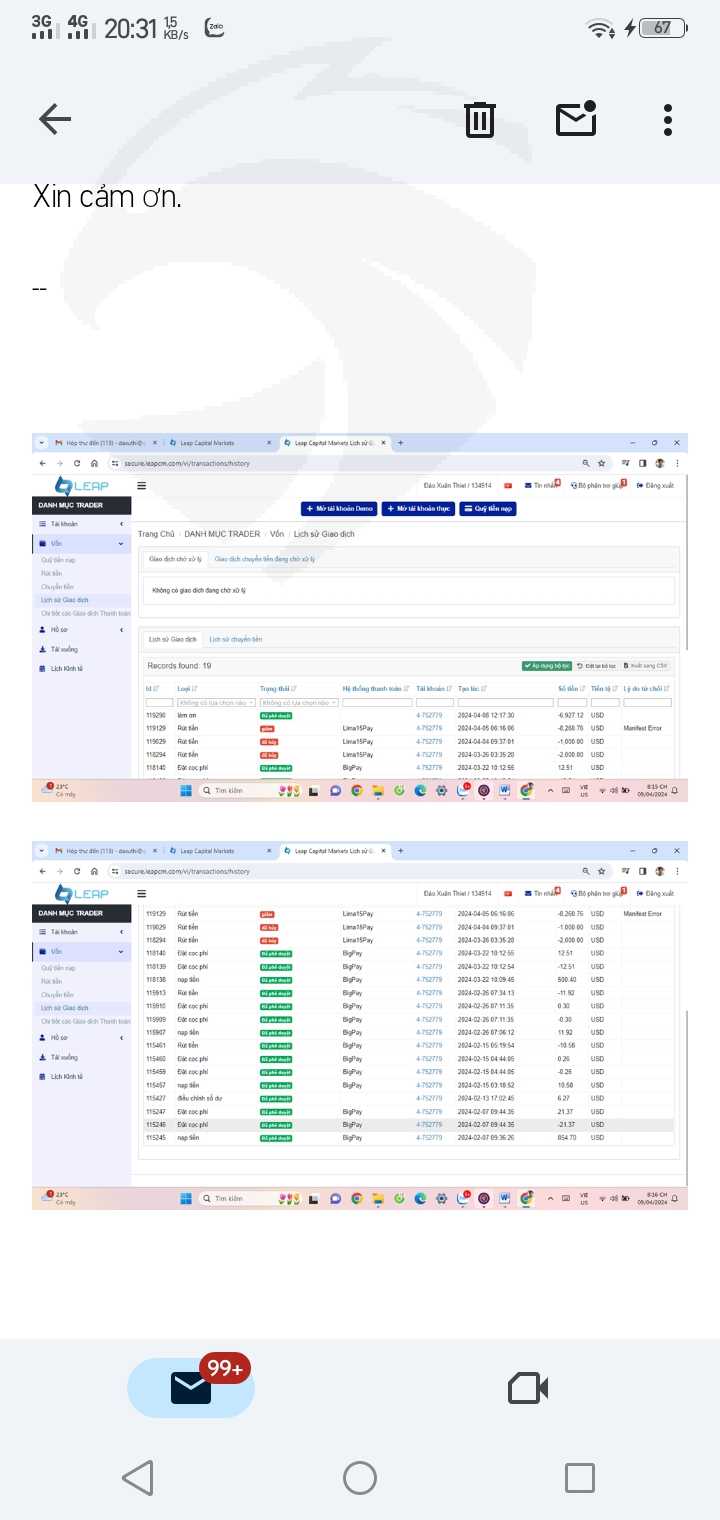The image size is (720, 1520).
Task: Click the "Xuất sang CSV" export button
Action: click(x=646, y=665)
